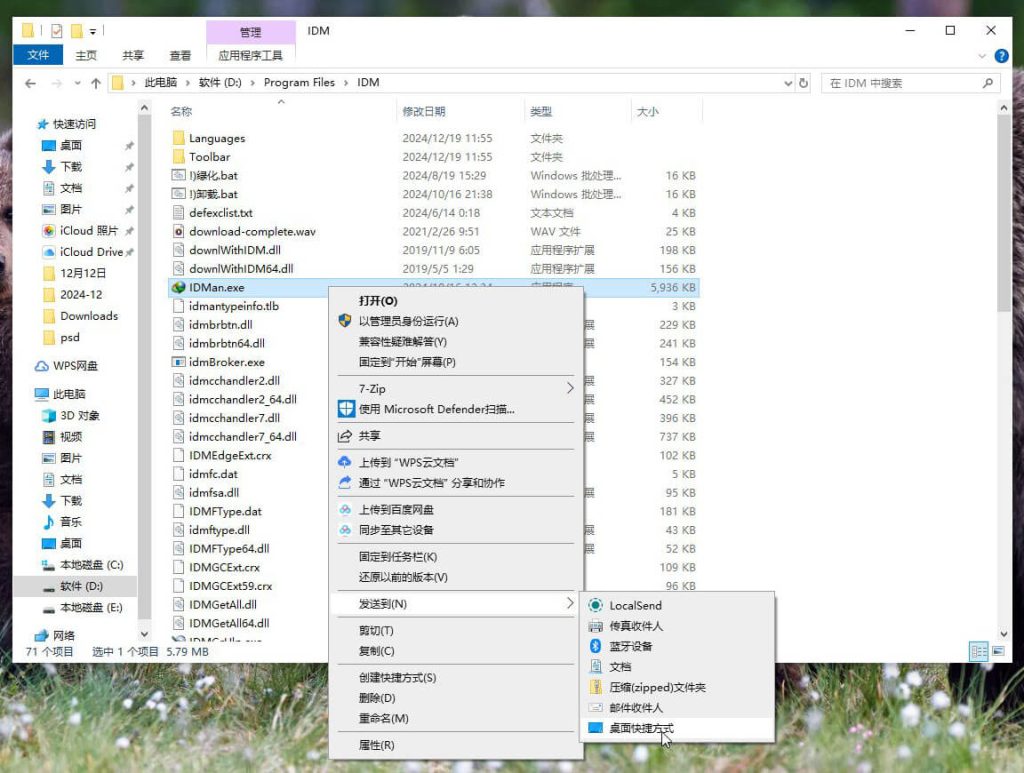This screenshot has width=1024, height=773.
Task: Open the quick access toolbar customize dropdown
Action: pyautogui.click(x=93, y=30)
